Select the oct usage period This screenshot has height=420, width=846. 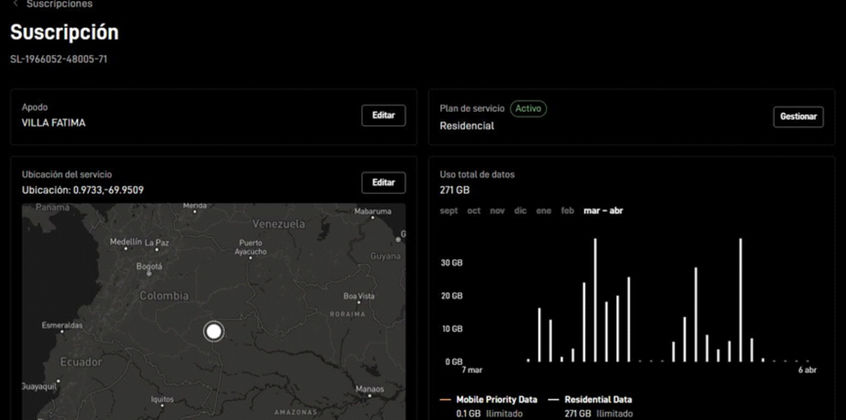point(474,211)
